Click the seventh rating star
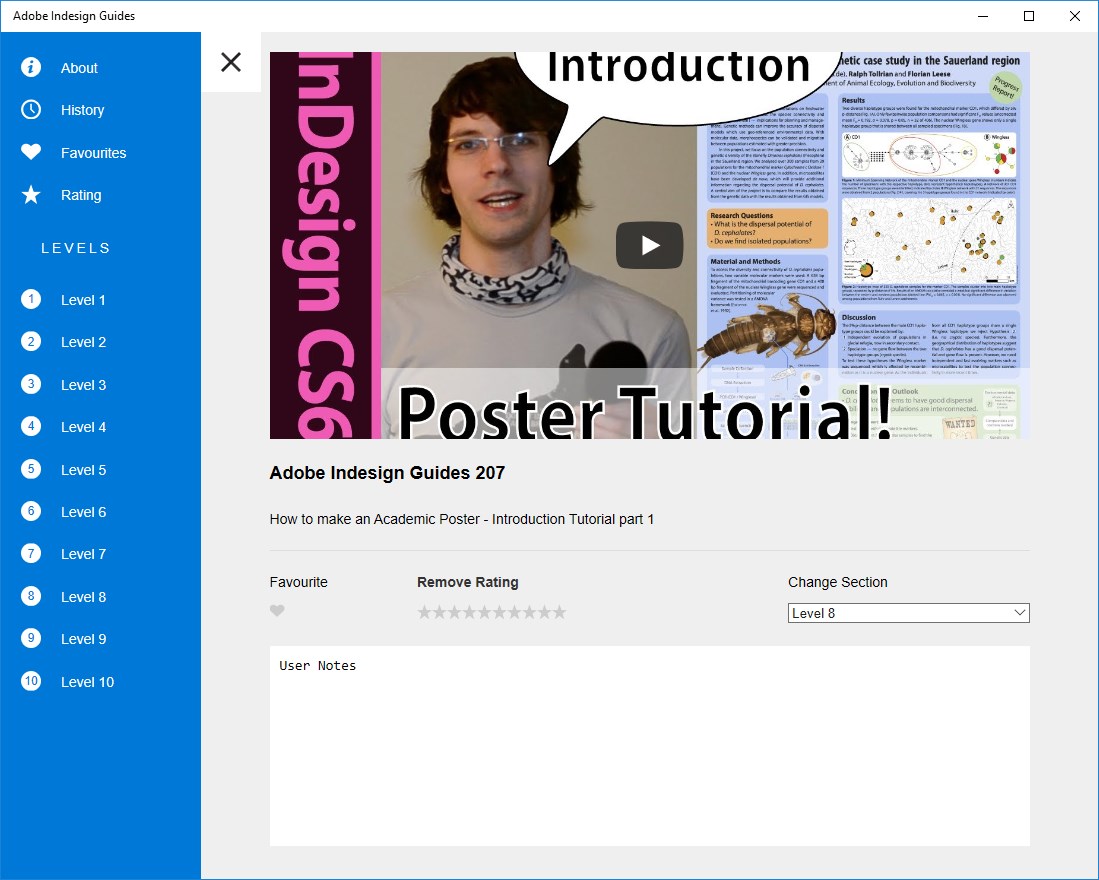Image resolution: width=1099 pixels, height=880 pixels. (x=514, y=612)
